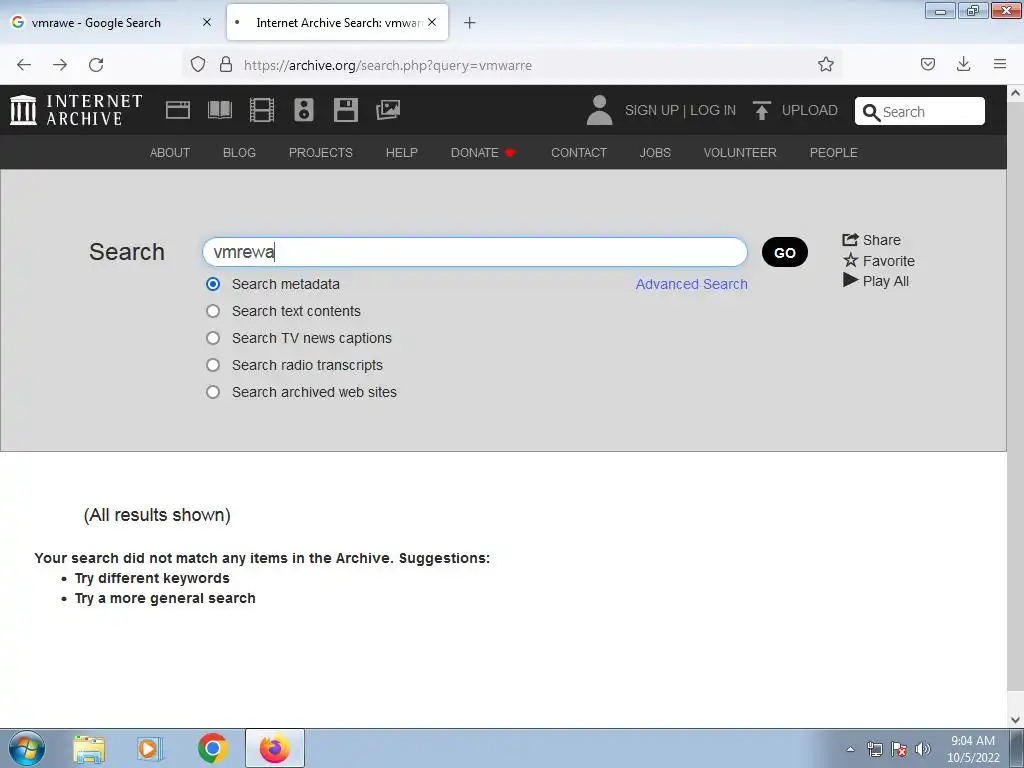Click the upload arrow icon
This screenshot has height=768, width=1024.
tap(761, 110)
